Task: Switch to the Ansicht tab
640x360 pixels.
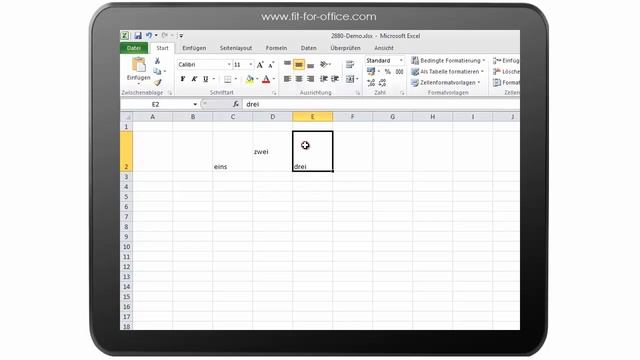Action: [384, 48]
